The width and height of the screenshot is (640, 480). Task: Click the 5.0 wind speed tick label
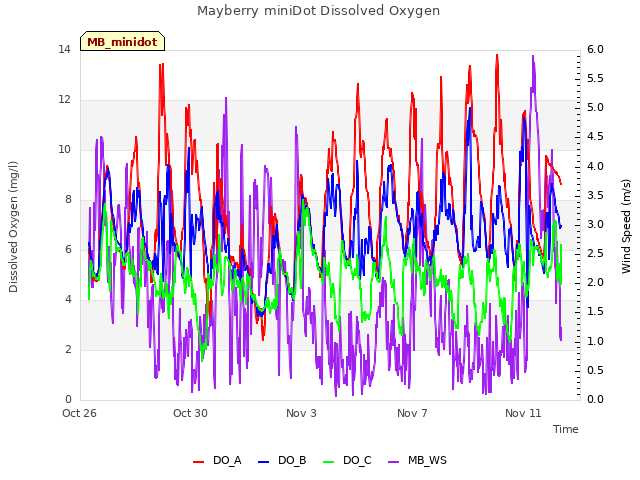click(595, 108)
